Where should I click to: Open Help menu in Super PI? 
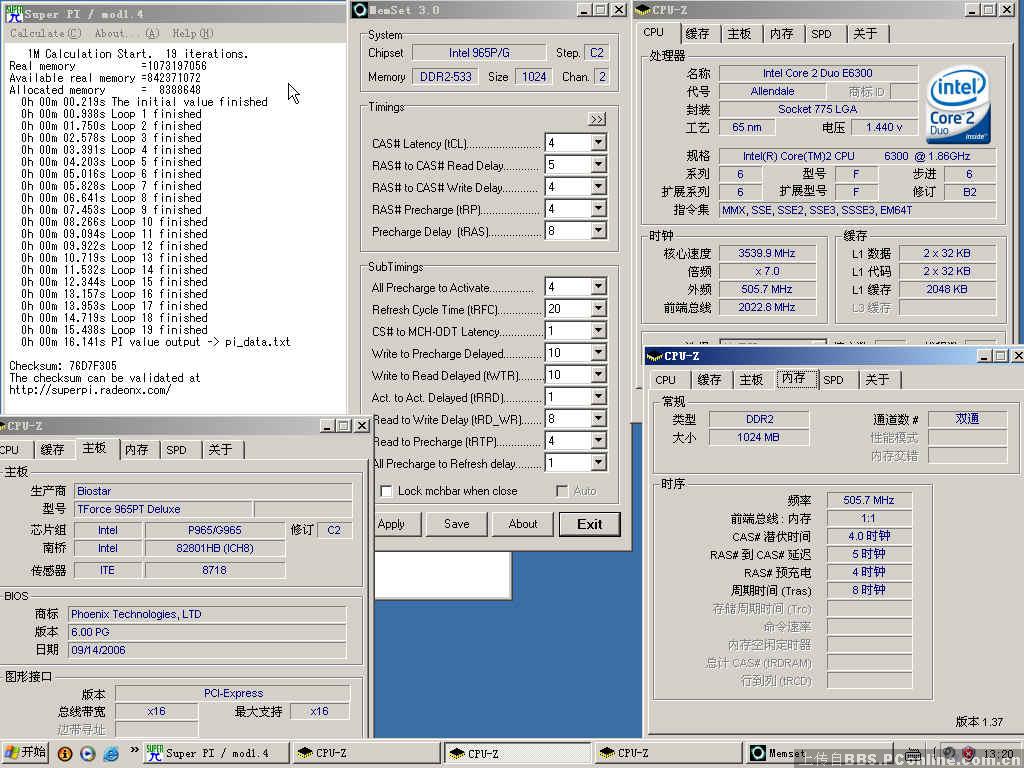click(193, 33)
